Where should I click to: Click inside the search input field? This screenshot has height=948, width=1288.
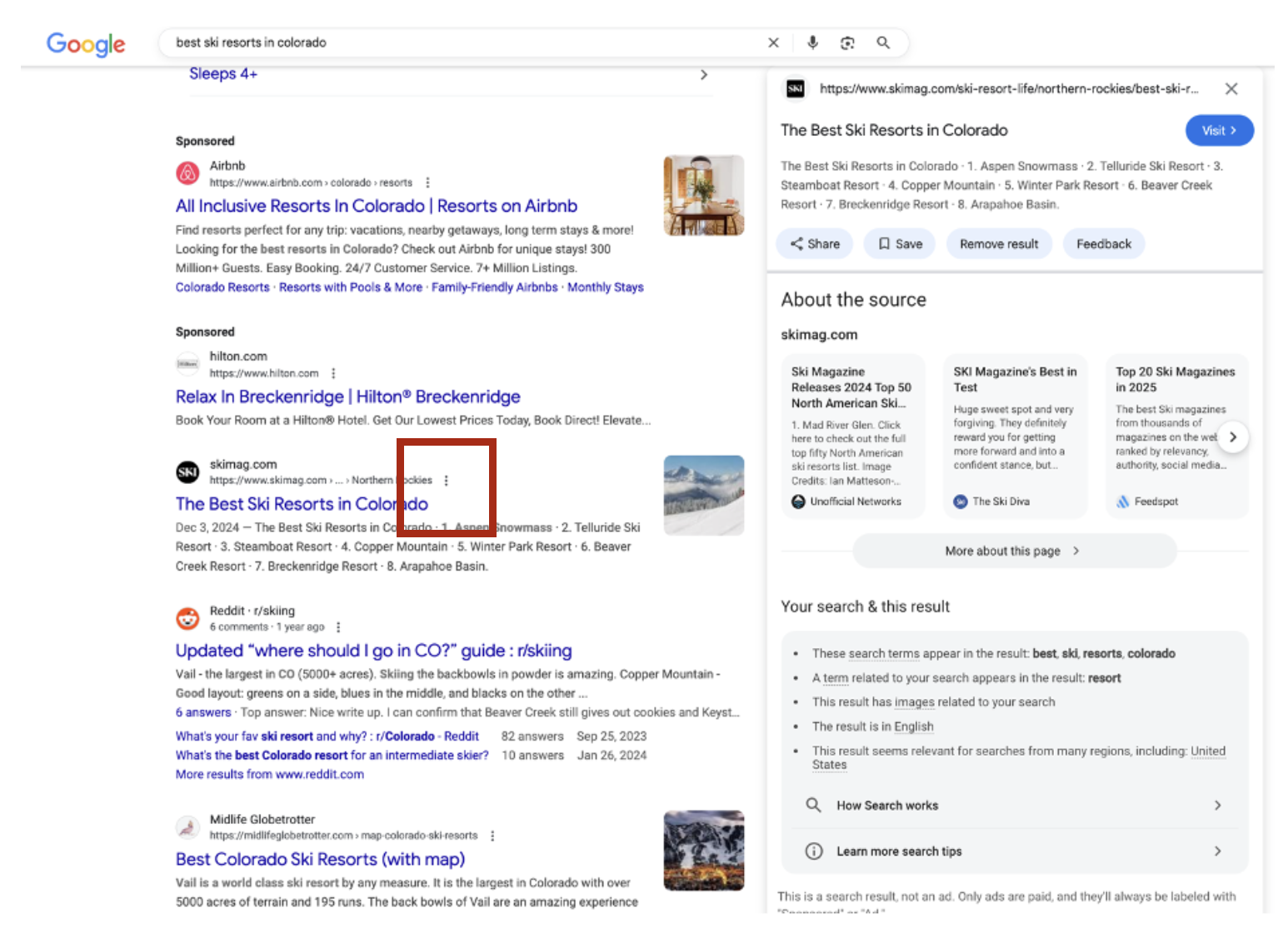[x=462, y=42]
